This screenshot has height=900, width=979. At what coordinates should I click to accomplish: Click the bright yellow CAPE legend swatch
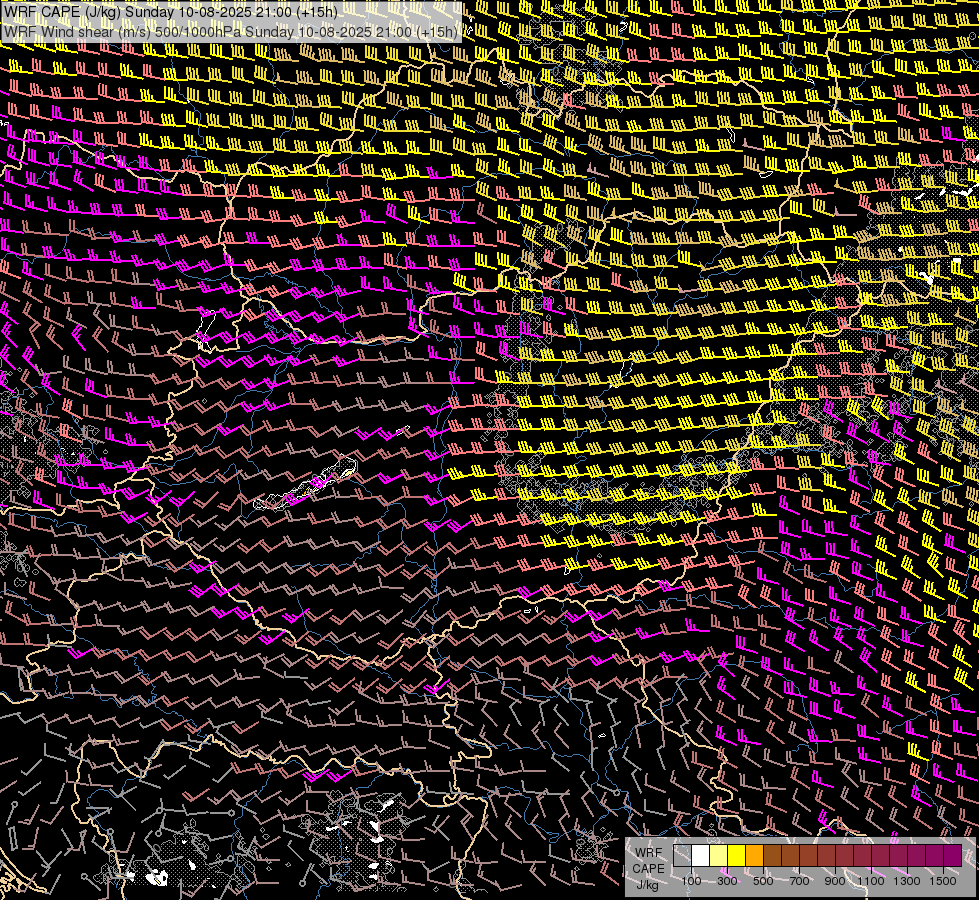pyautogui.click(x=737, y=856)
